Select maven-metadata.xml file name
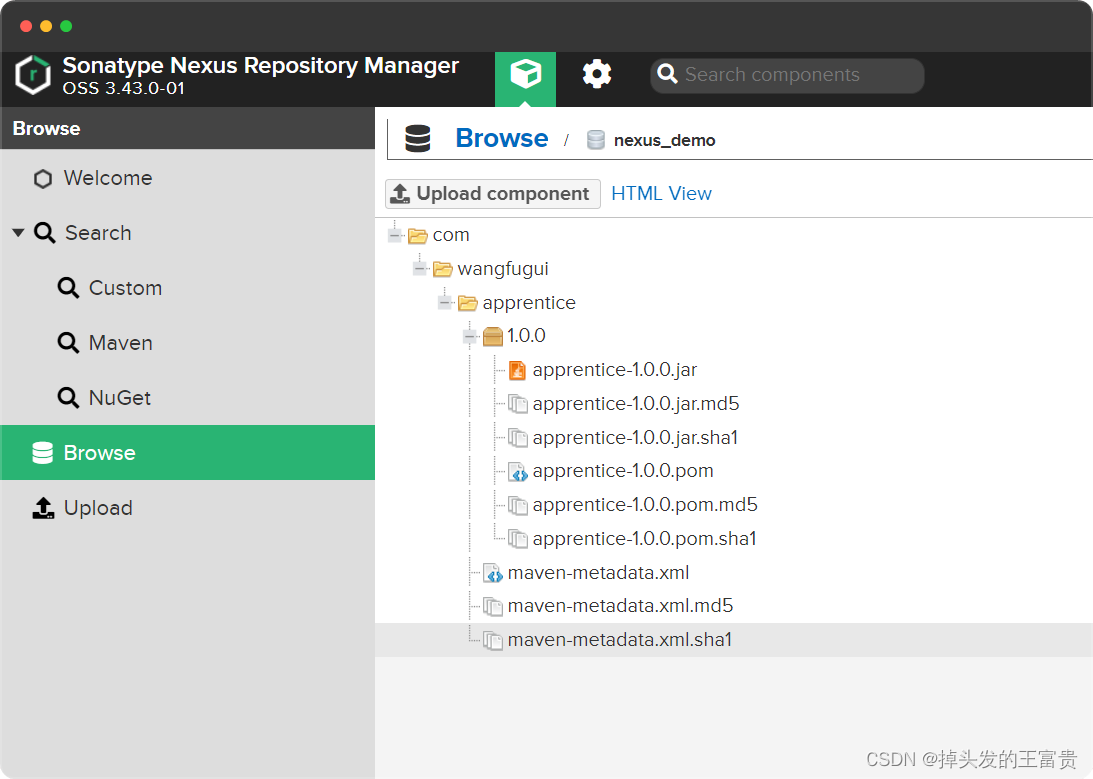Screen dimensions: 1093x779 pyautogui.click(x=598, y=573)
